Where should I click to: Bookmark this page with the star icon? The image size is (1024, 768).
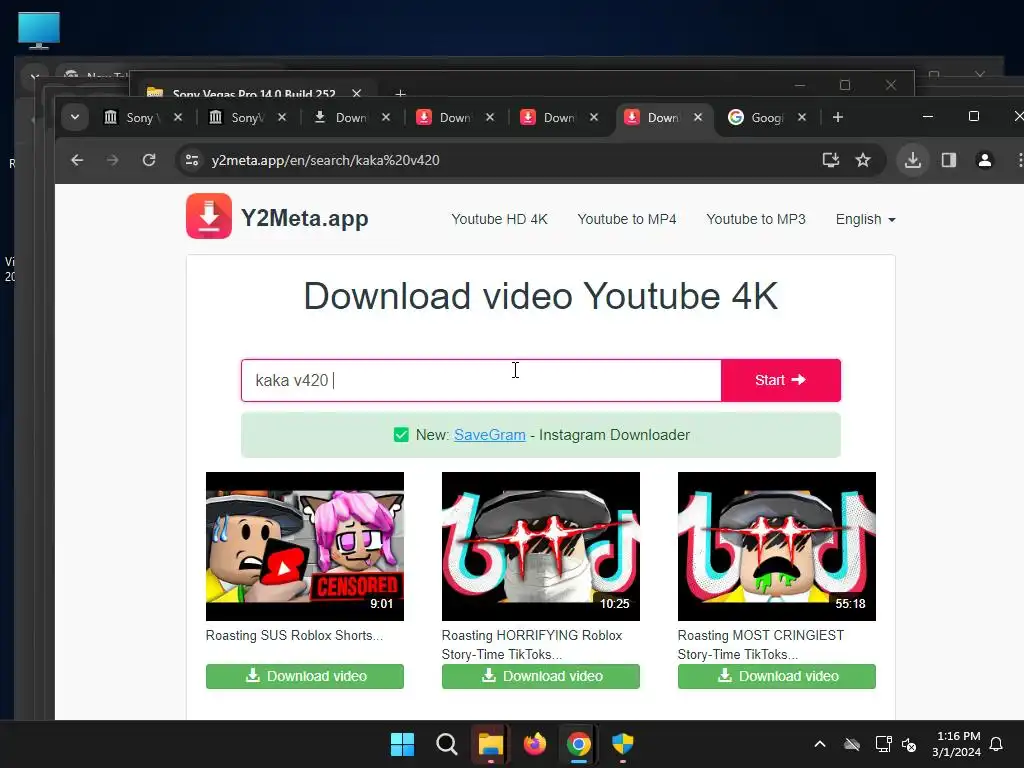pyautogui.click(x=863, y=160)
